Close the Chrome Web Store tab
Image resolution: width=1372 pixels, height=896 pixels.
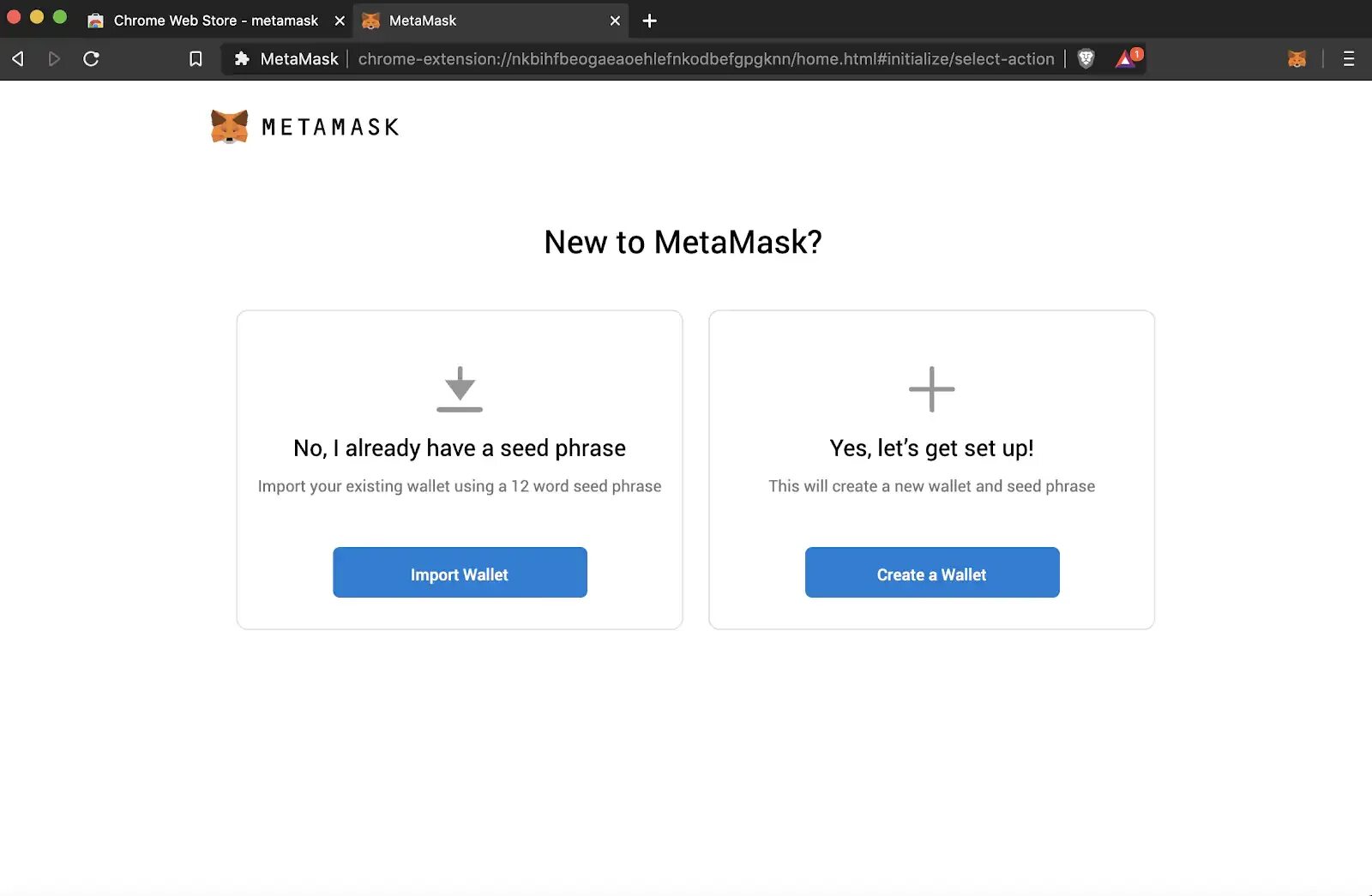340,21
